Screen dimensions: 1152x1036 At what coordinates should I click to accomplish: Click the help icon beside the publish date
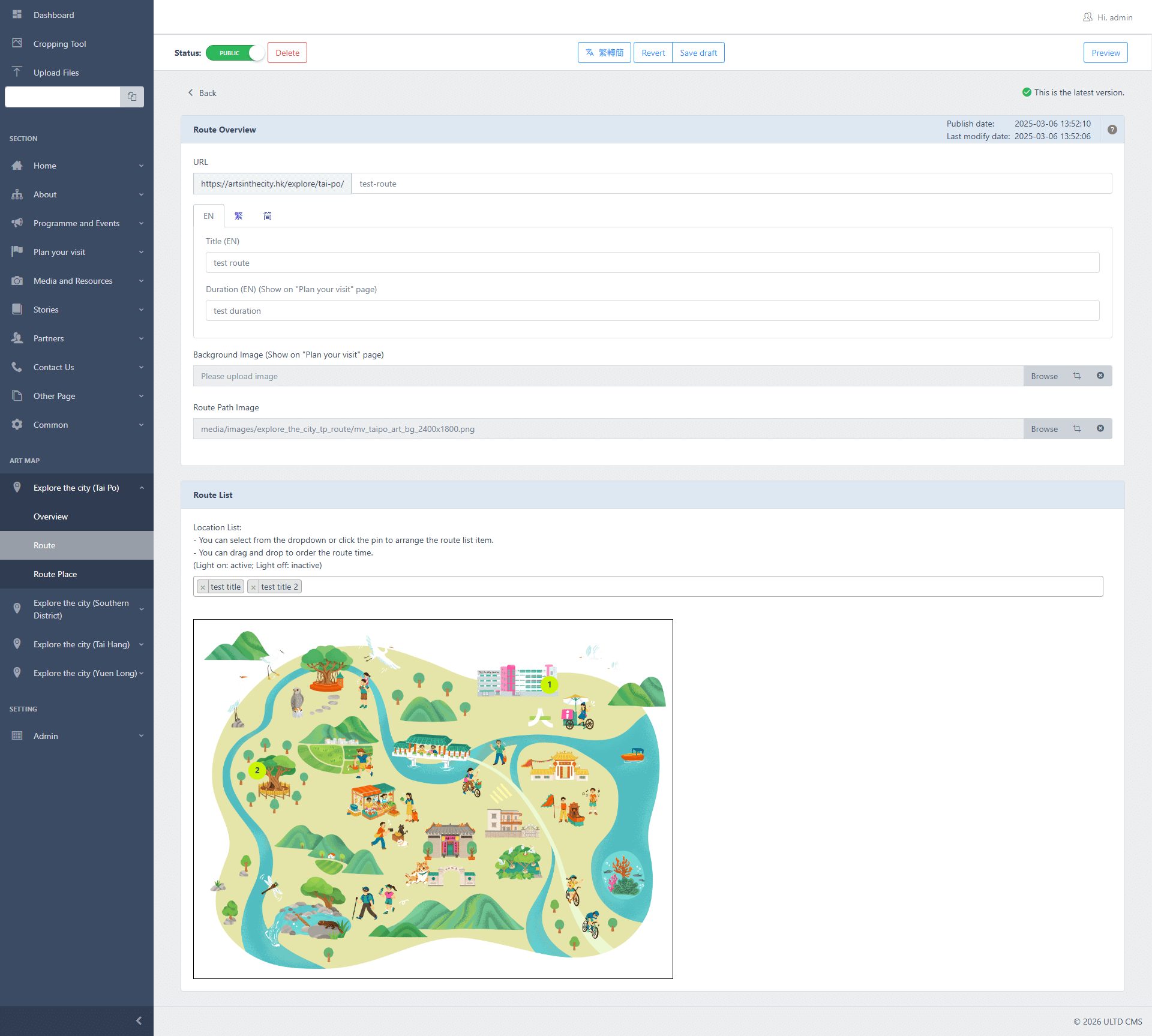pyautogui.click(x=1112, y=129)
